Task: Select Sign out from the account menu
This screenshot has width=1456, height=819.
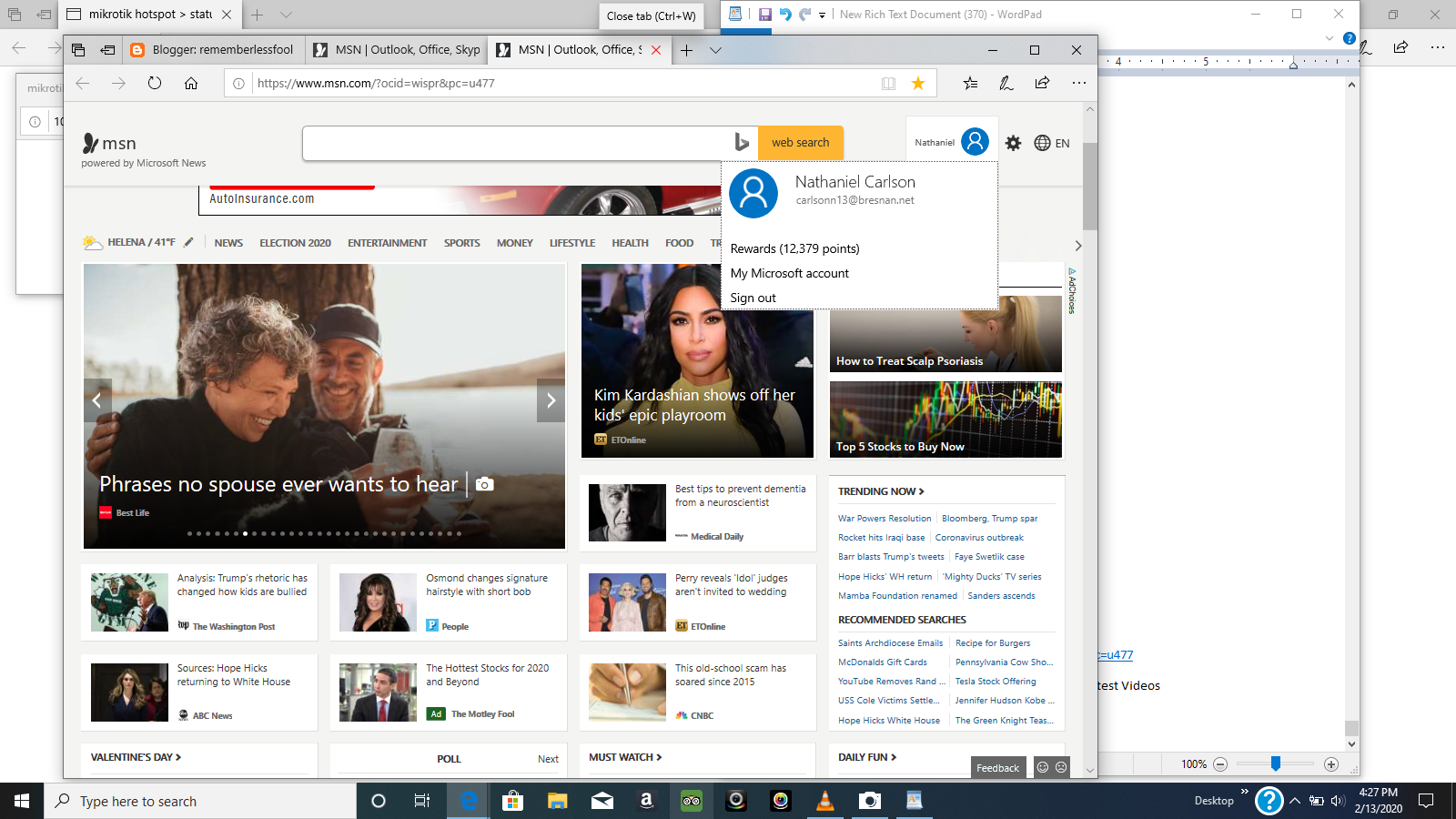Action: pyautogui.click(x=753, y=298)
